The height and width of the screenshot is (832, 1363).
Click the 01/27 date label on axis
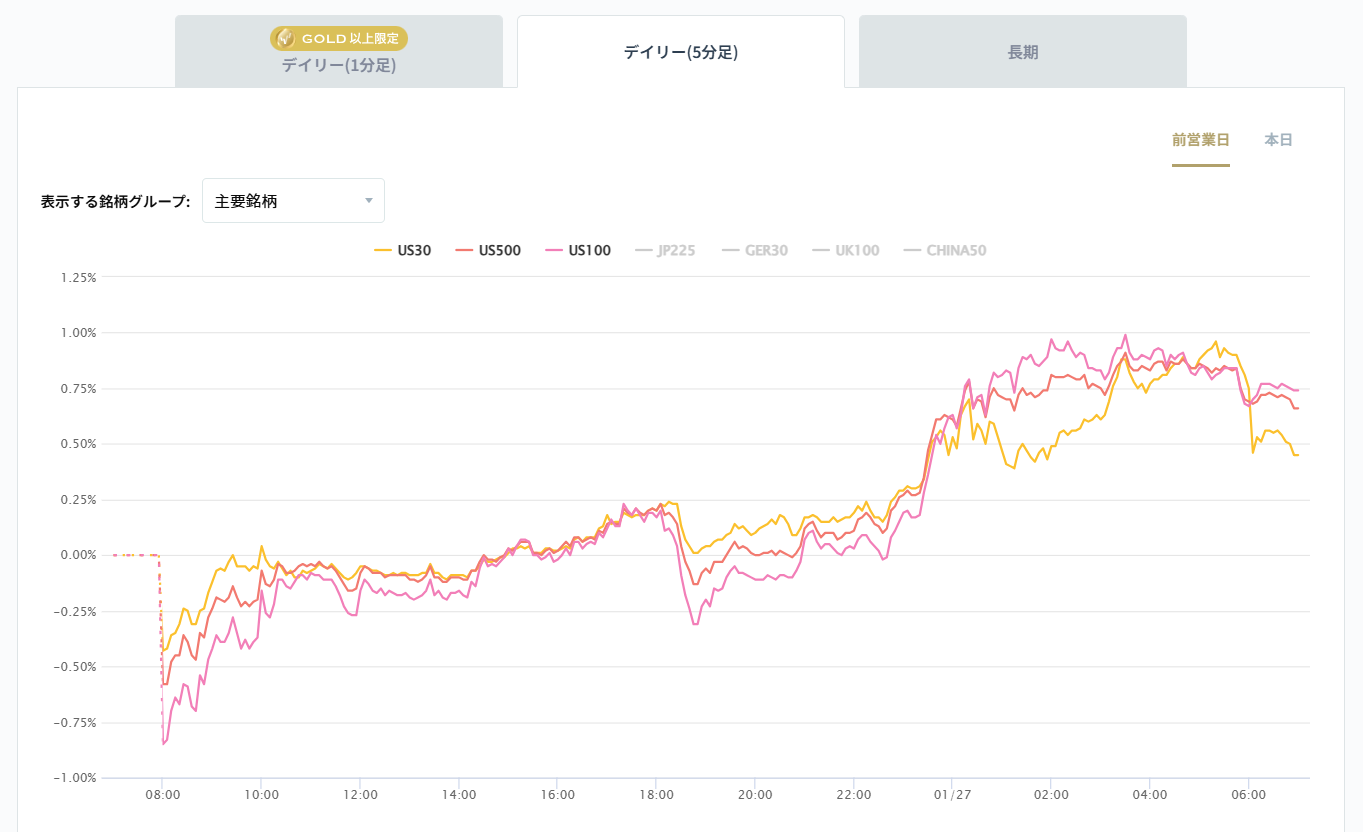click(x=952, y=795)
